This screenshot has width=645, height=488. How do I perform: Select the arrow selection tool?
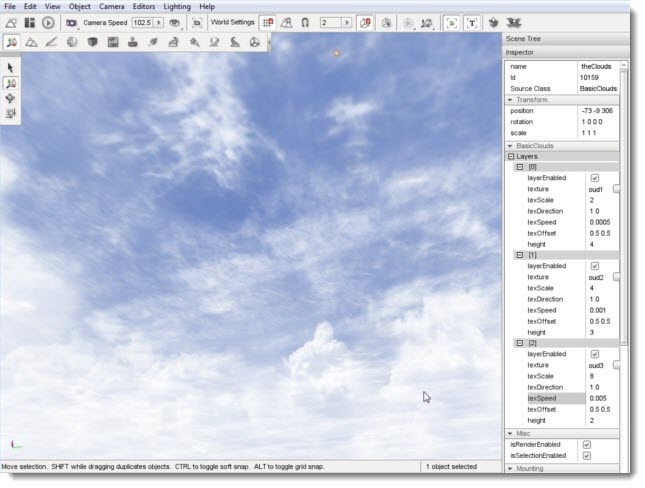click(11, 67)
